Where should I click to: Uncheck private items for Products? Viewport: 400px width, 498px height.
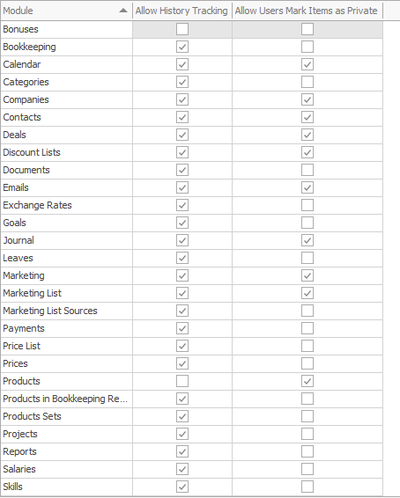click(x=307, y=381)
